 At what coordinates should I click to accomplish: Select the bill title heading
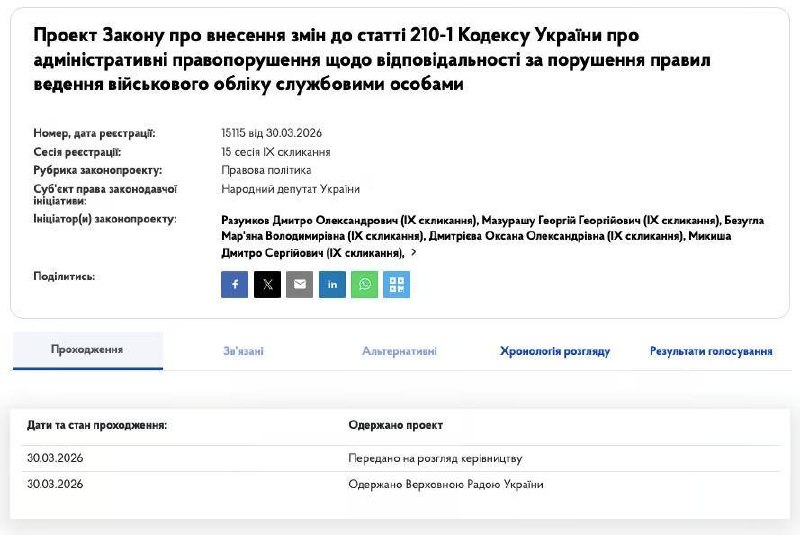pos(371,59)
